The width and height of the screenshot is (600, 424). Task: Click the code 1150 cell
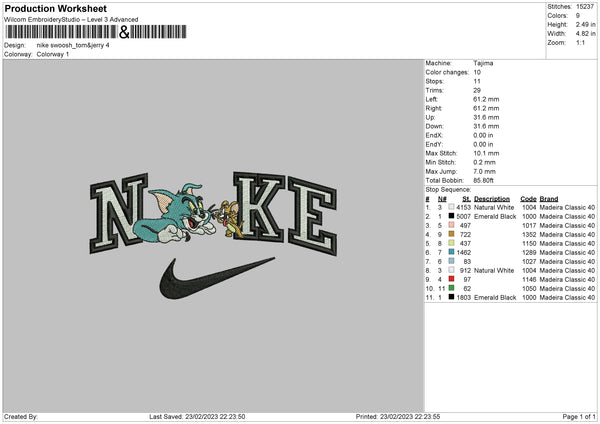529,243
